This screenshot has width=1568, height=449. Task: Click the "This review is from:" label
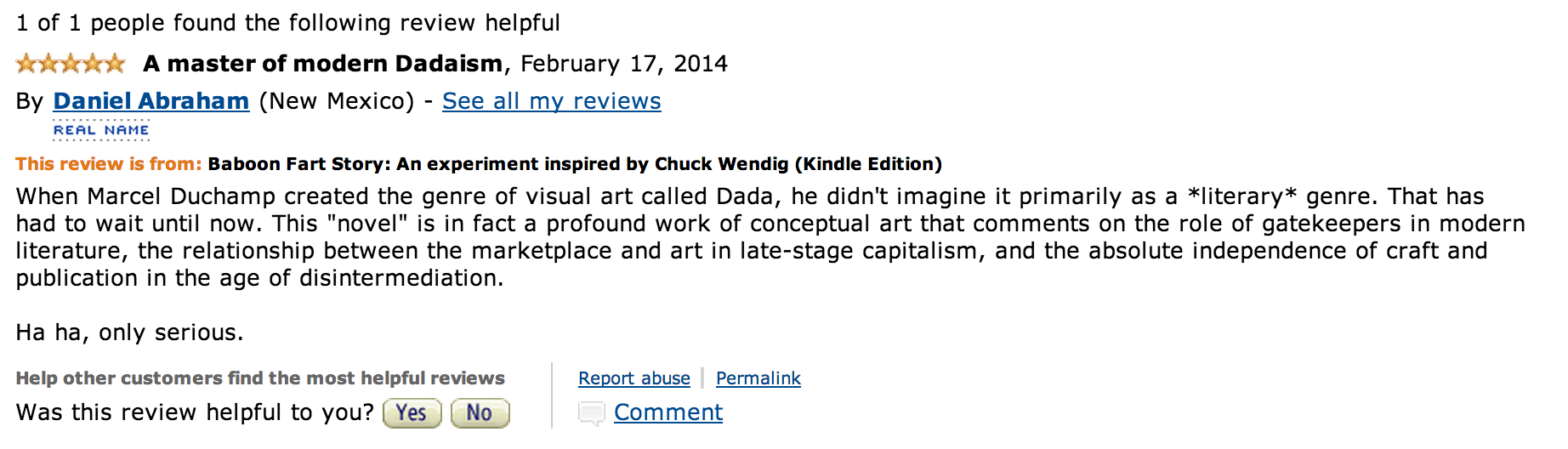pos(109,164)
